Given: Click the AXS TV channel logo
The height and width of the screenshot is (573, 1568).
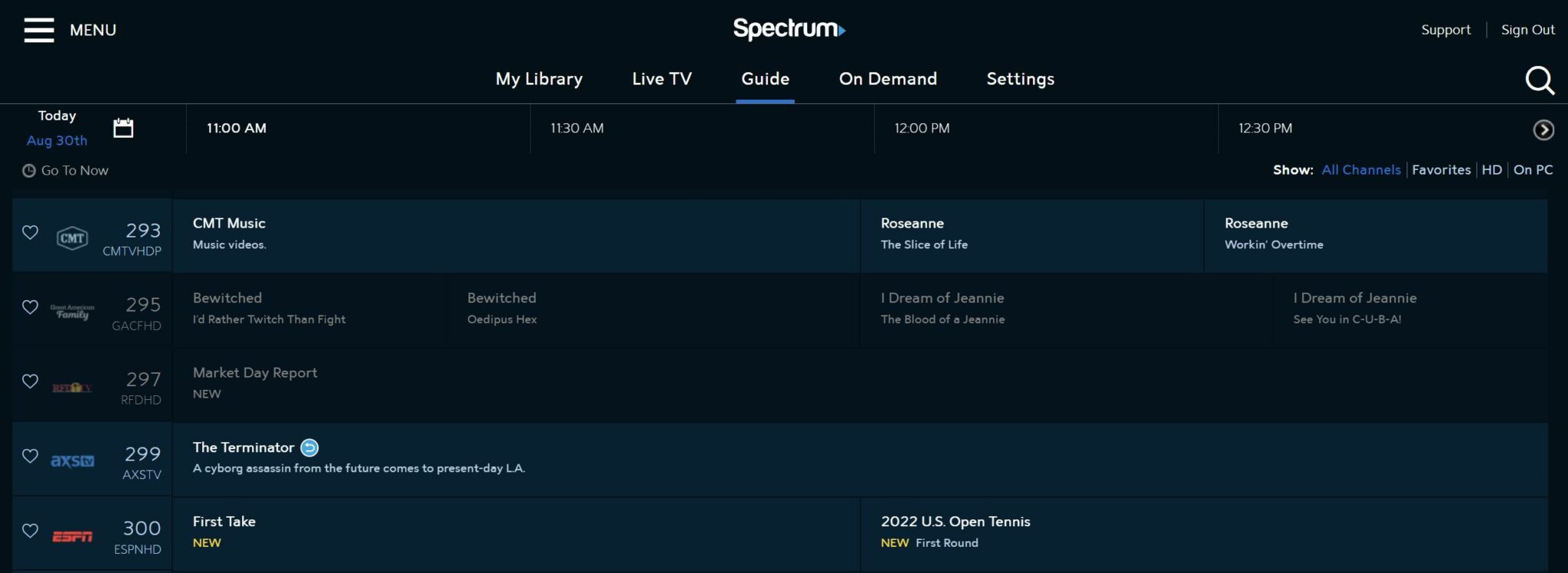Looking at the screenshot, I should pos(72,460).
